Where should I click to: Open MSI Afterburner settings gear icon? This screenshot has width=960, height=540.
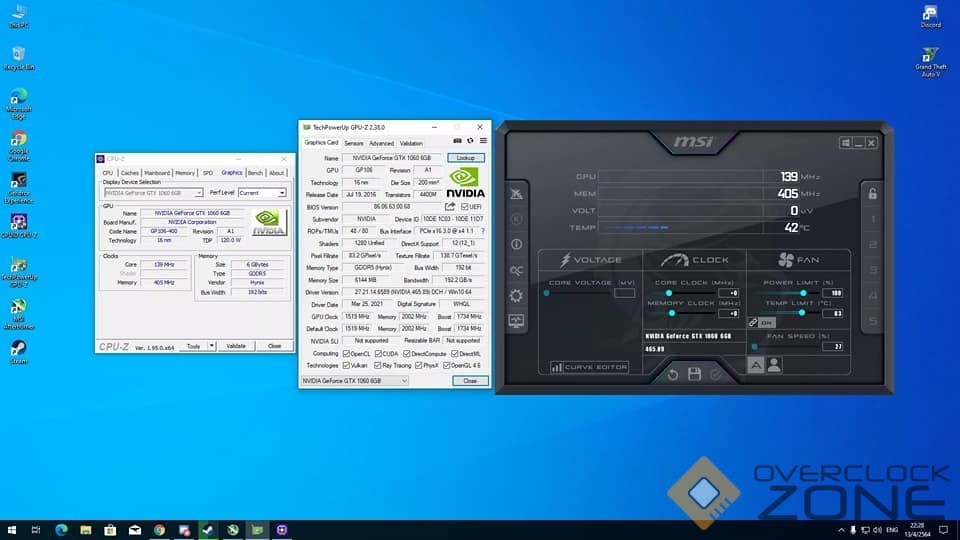516,296
